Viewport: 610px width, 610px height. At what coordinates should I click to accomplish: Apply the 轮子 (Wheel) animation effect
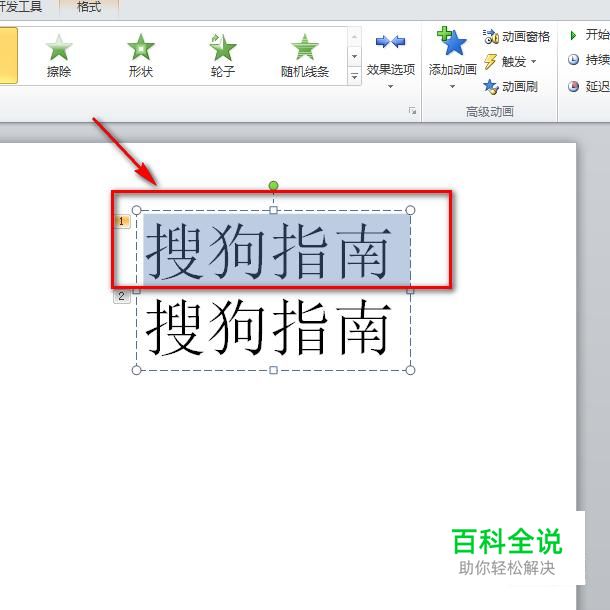pos(223,56)
